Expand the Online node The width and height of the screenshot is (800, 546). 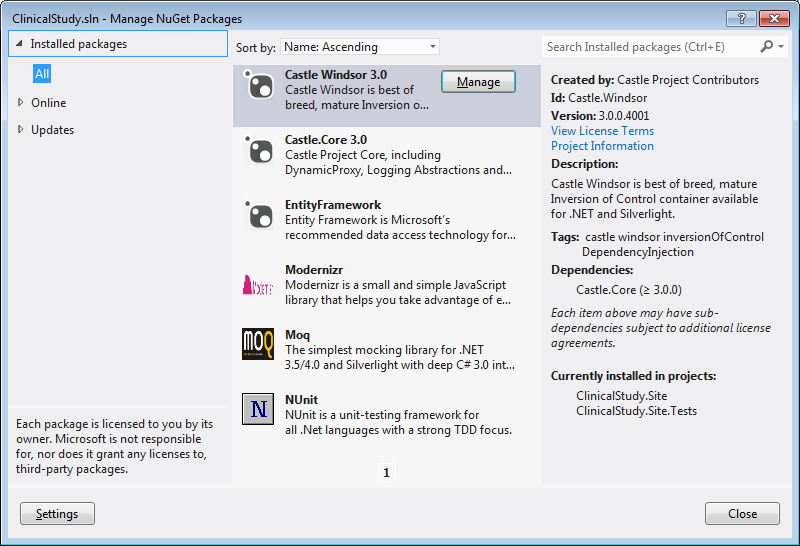(20, 103)
